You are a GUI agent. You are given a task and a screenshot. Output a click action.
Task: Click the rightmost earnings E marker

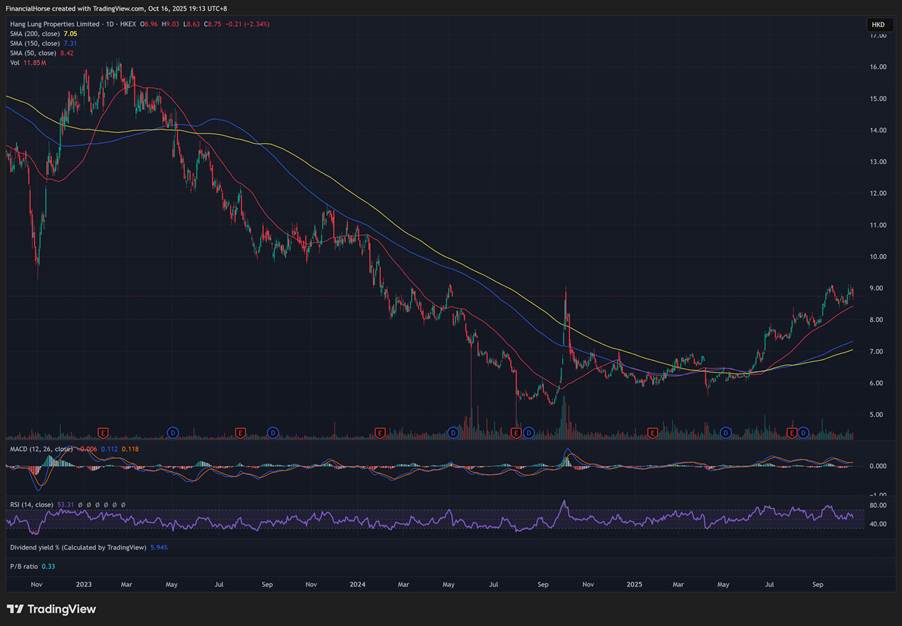(x=792, y=432)
